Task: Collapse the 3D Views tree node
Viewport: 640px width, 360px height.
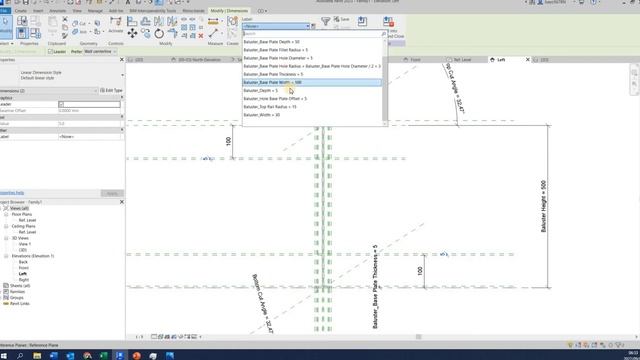Action: click(x=6, y=238)
